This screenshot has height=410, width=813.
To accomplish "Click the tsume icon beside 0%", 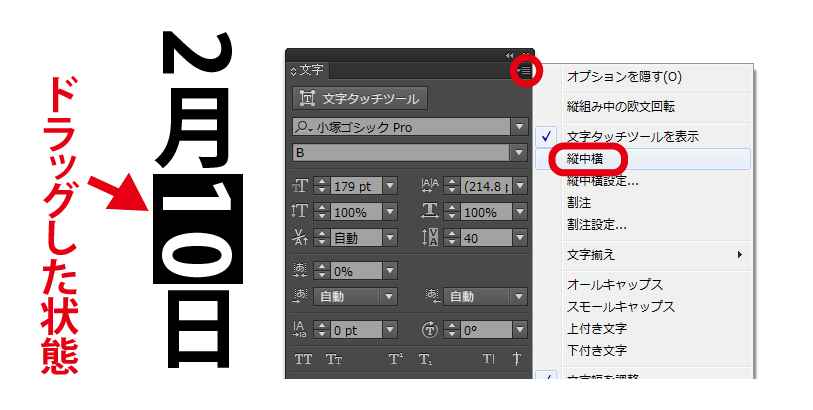I will (x=301, y=270).
